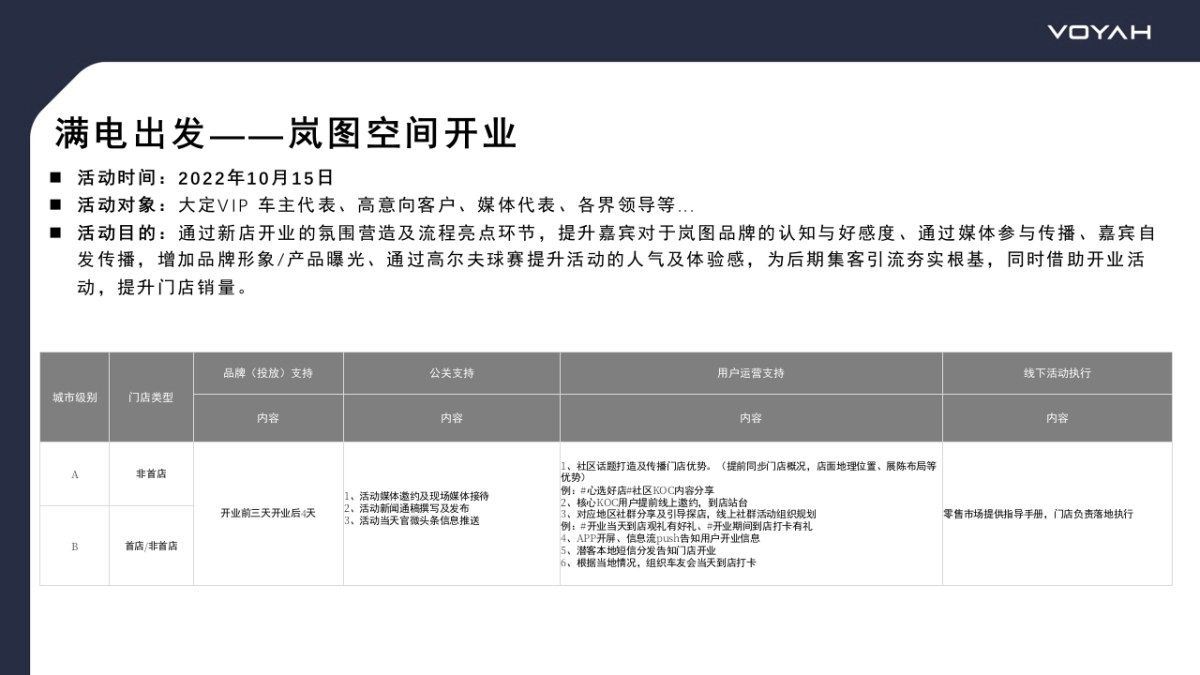Expand the 品牌（投放）支持 header

tap(268, 373)
